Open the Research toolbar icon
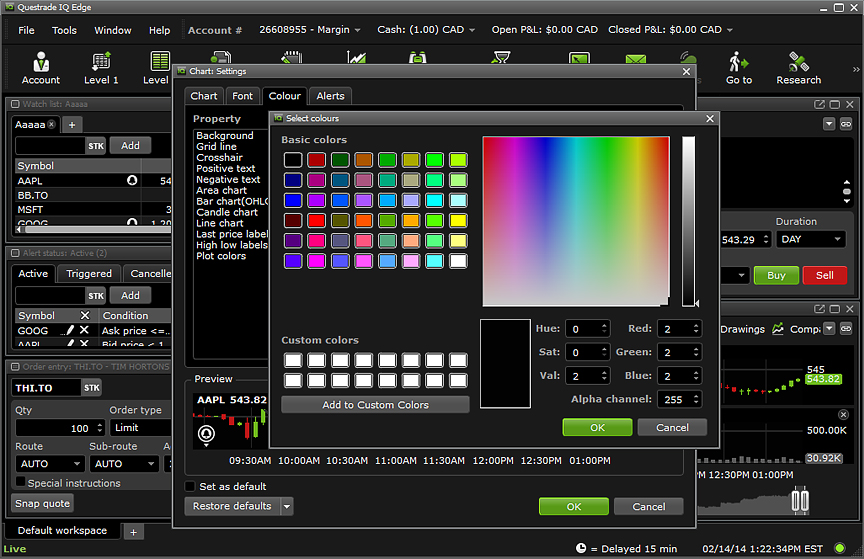 pos(798,68)
